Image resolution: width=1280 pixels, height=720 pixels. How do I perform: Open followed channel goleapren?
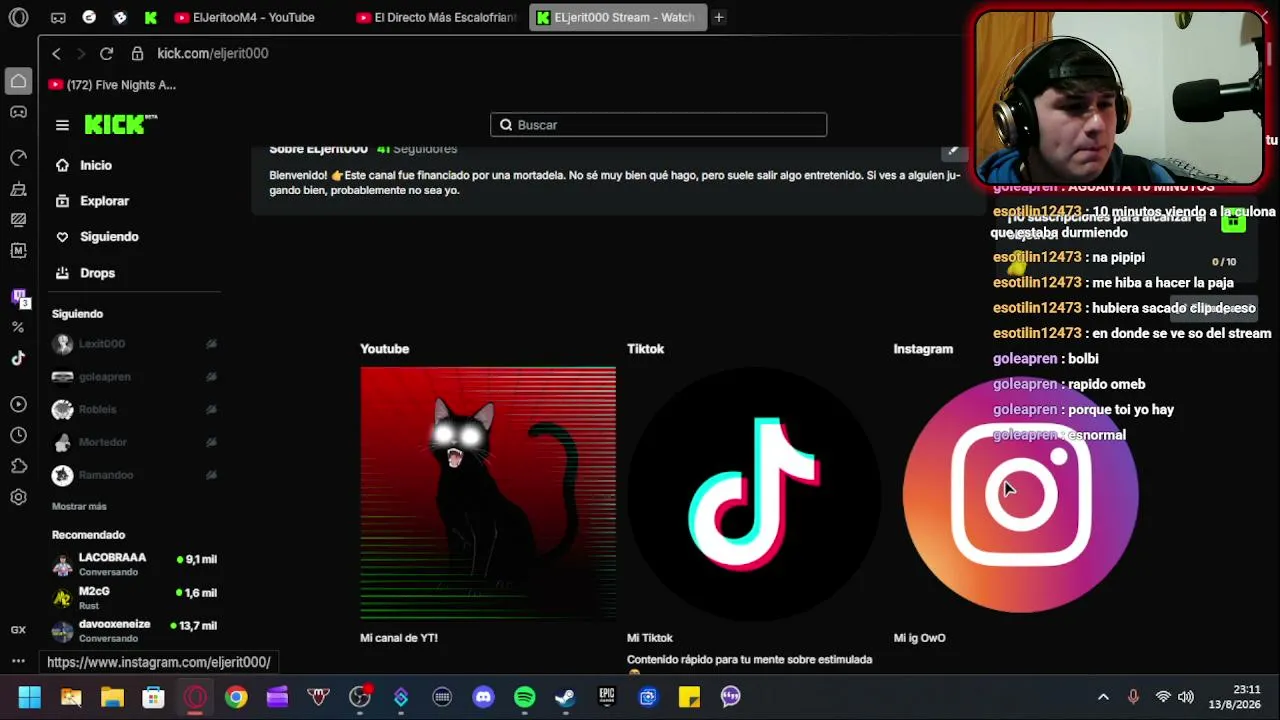(x=135, y=377)
